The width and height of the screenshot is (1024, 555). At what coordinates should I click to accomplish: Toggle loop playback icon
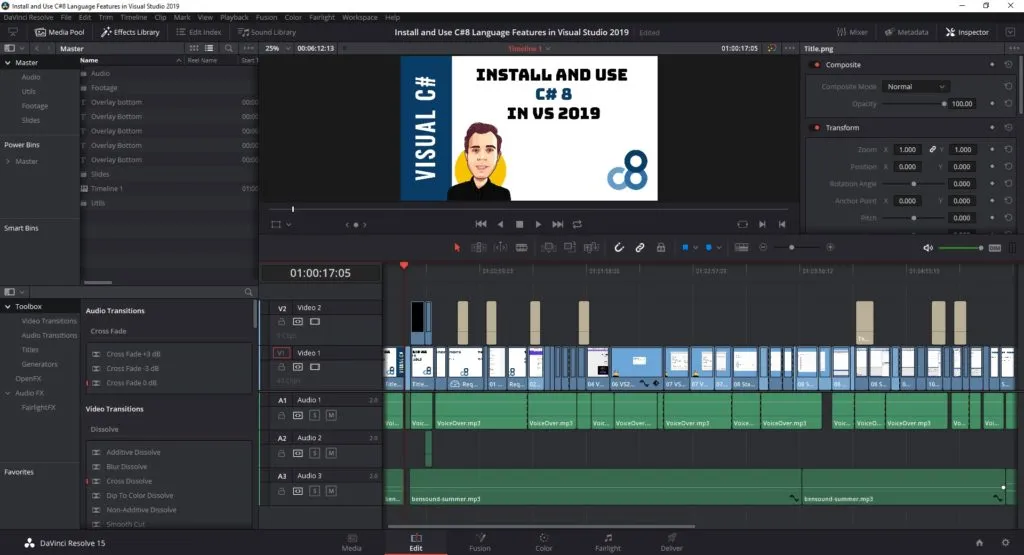point(577,224)
